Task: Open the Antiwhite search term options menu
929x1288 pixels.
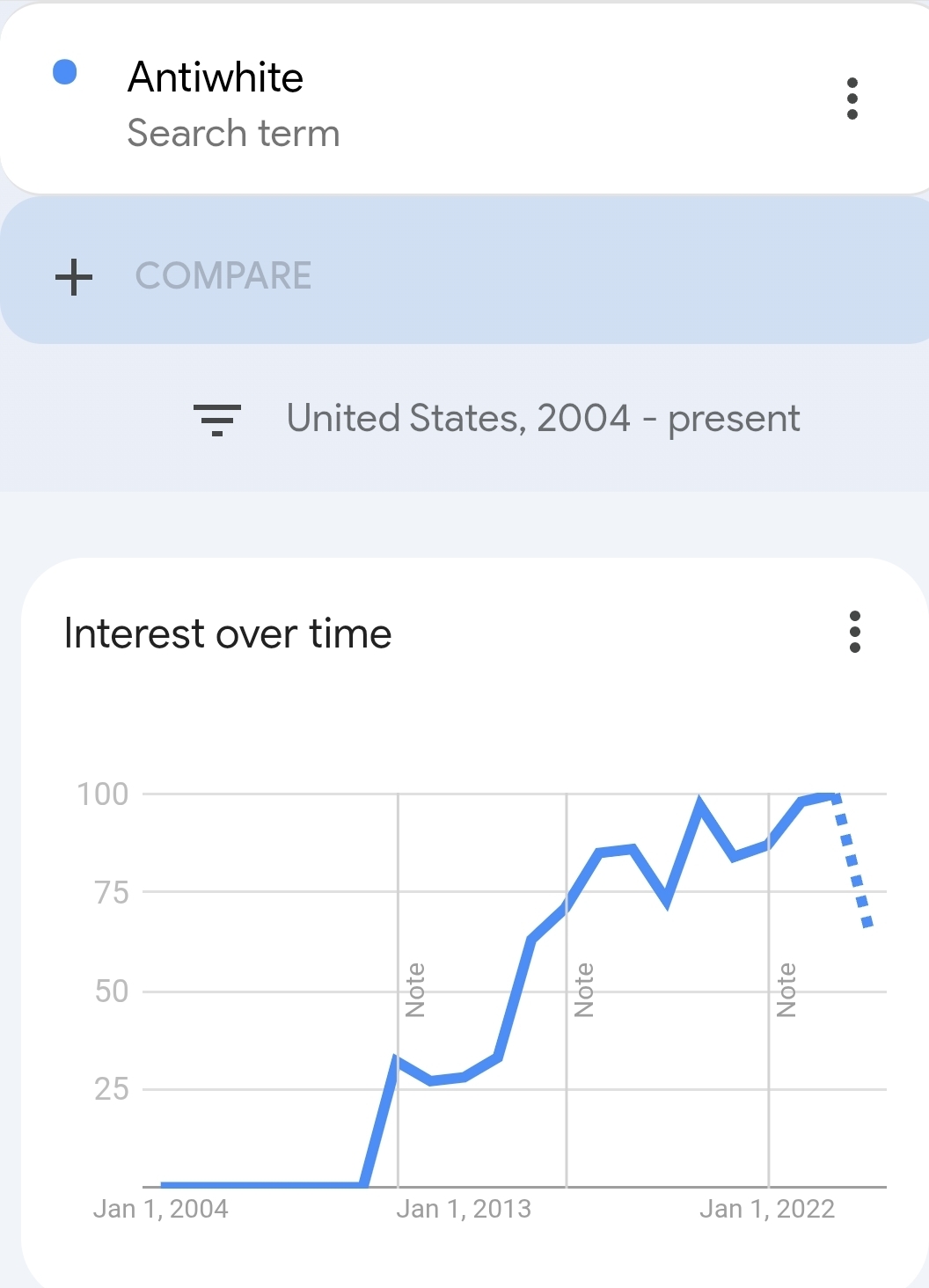Action: tap(852, 99)
